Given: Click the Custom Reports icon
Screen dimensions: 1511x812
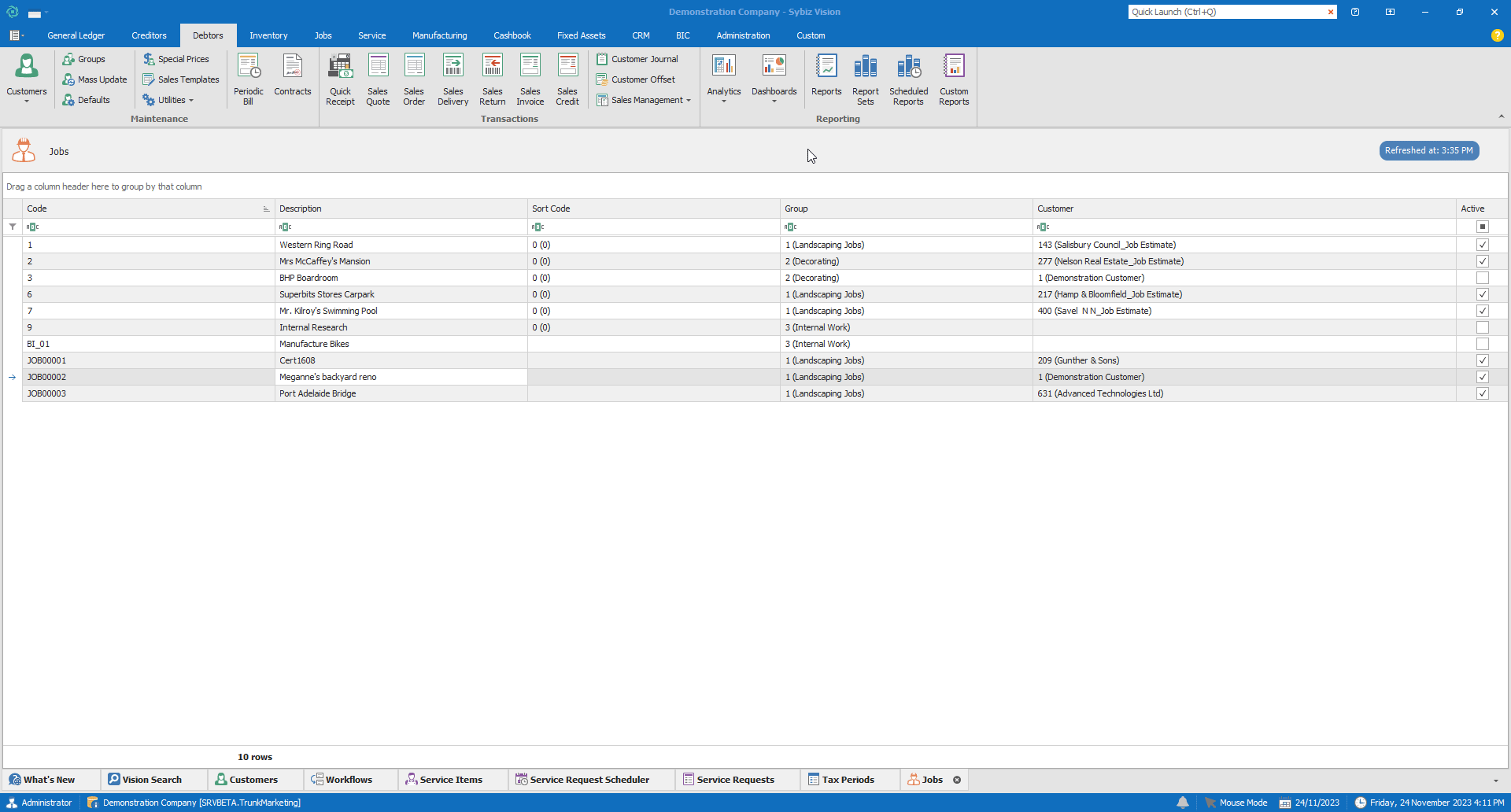Looking at the screenshot, I should tap(953, 79).
